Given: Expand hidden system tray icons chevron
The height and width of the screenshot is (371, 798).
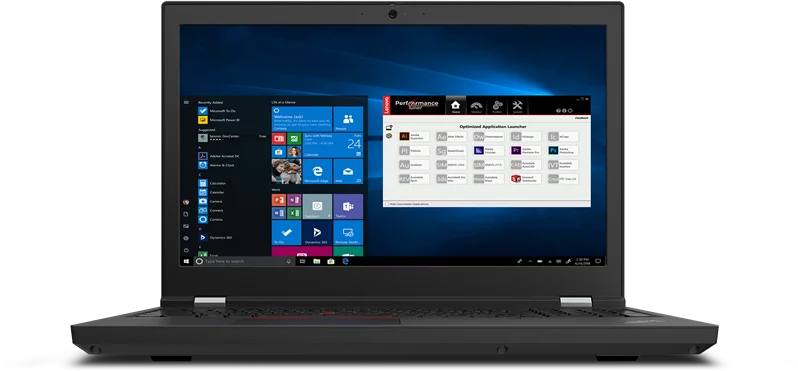Looking at the screenshot, I should [530, 261].
